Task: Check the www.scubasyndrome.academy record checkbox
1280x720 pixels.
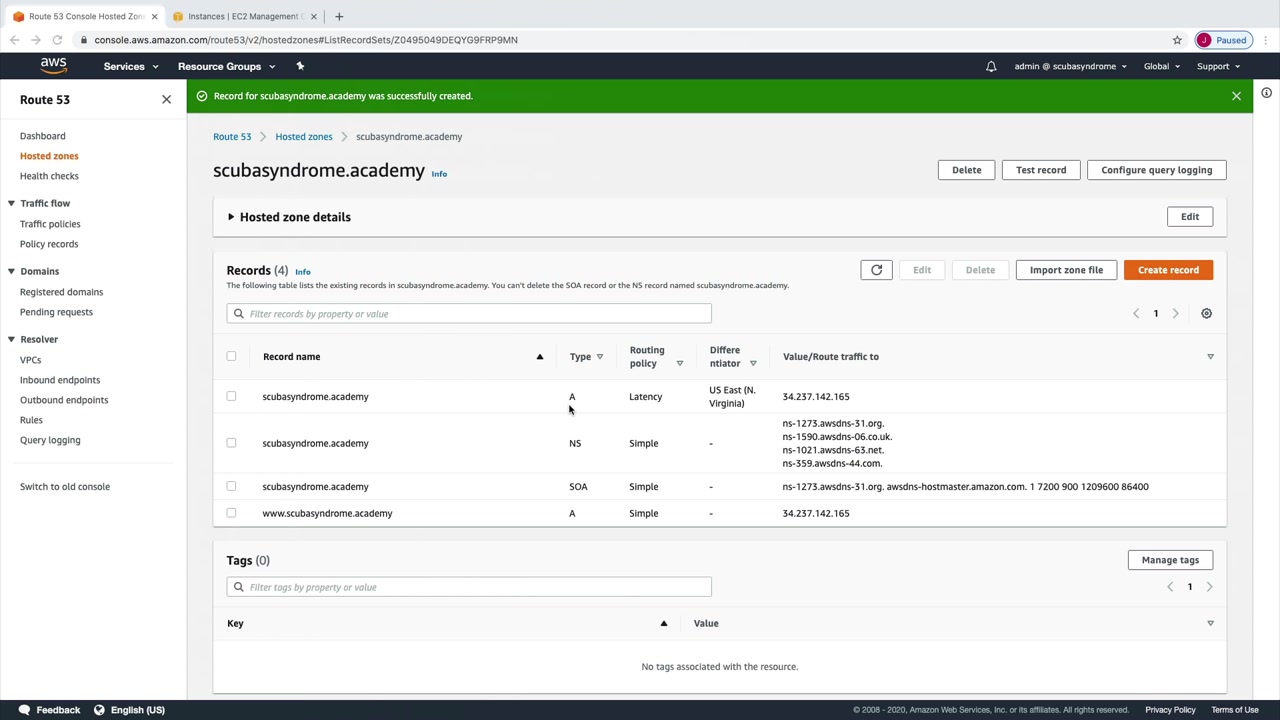Action: [231, 513]
